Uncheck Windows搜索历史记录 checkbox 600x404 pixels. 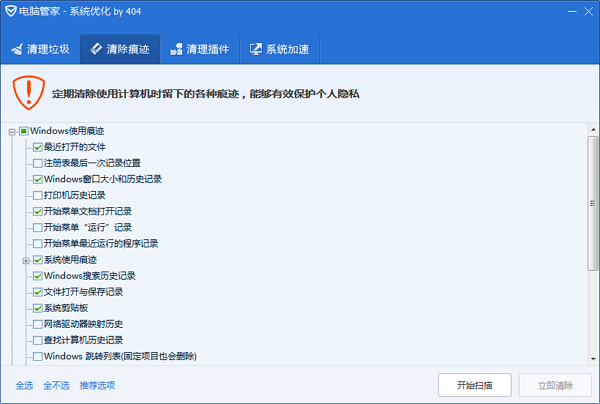[38, 276]
